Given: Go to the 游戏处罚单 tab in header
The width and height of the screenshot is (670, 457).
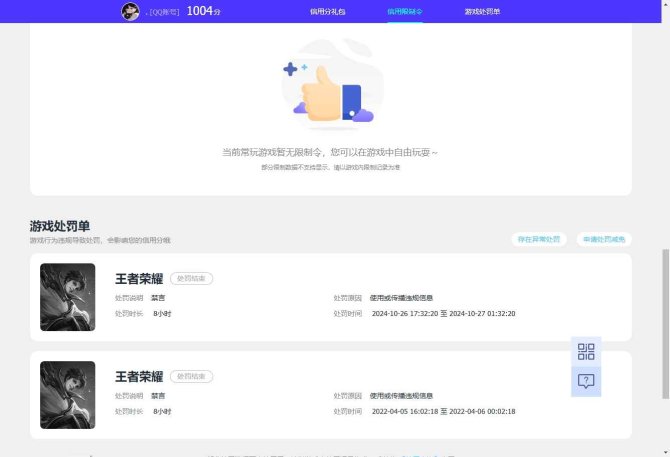Looking at the screenshot, I should point(482,12).
